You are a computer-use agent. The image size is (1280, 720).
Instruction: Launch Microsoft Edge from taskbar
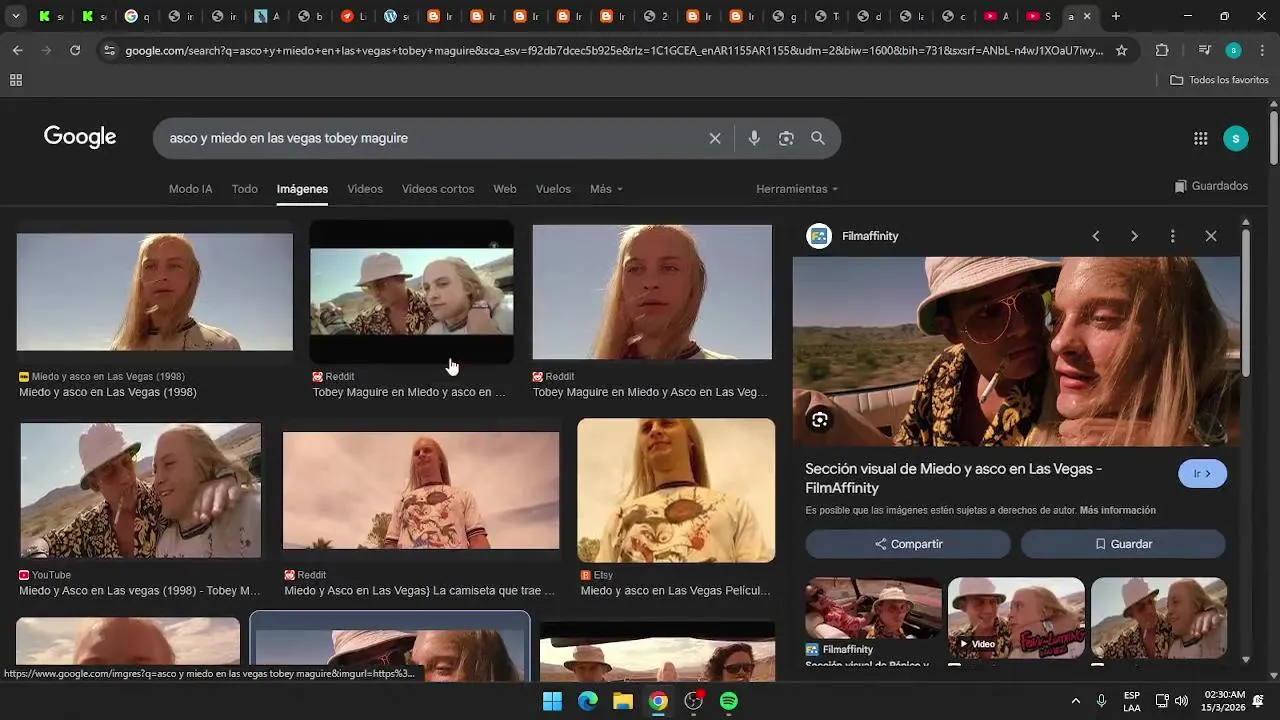588,701
